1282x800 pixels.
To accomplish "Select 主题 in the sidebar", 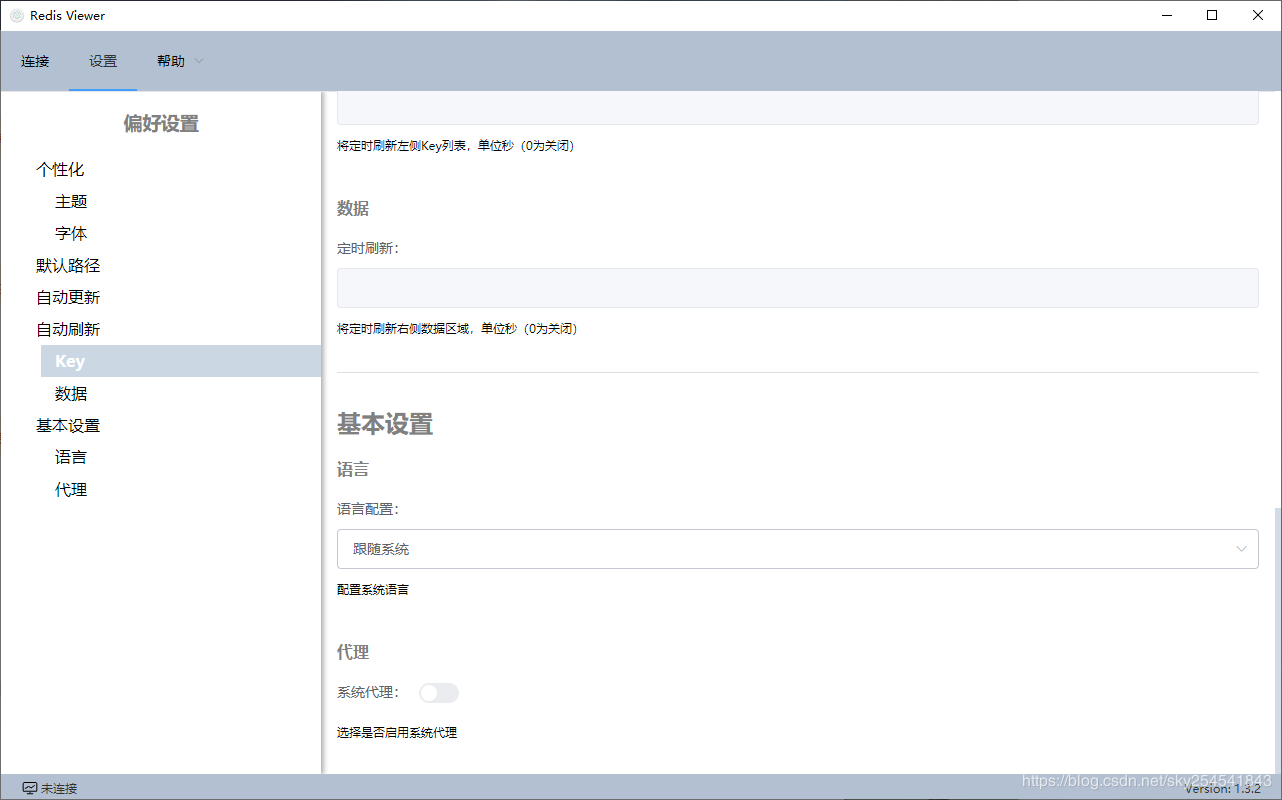I will point(71,202).
